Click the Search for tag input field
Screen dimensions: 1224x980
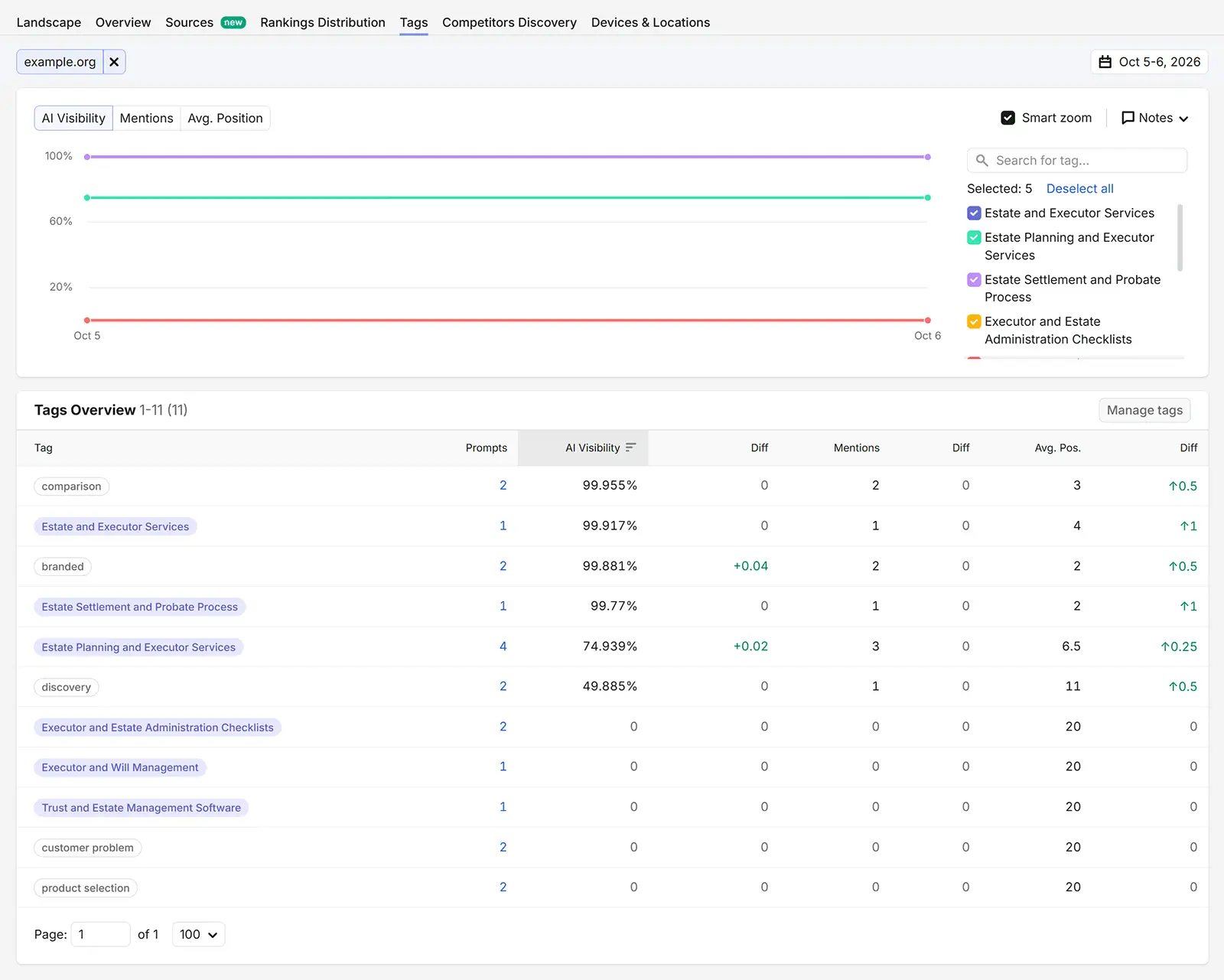click(x=1077, y=161)
